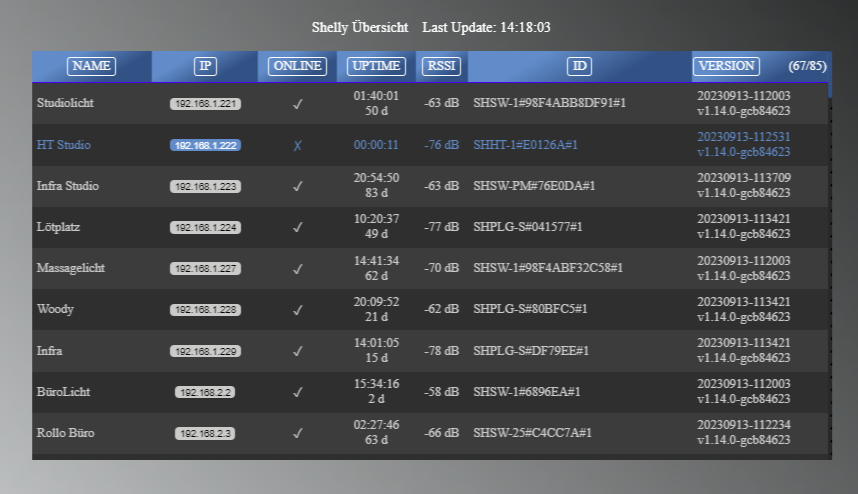Open IP link 192.168.1.224
The image size is (858, 494).
(205, 228)
